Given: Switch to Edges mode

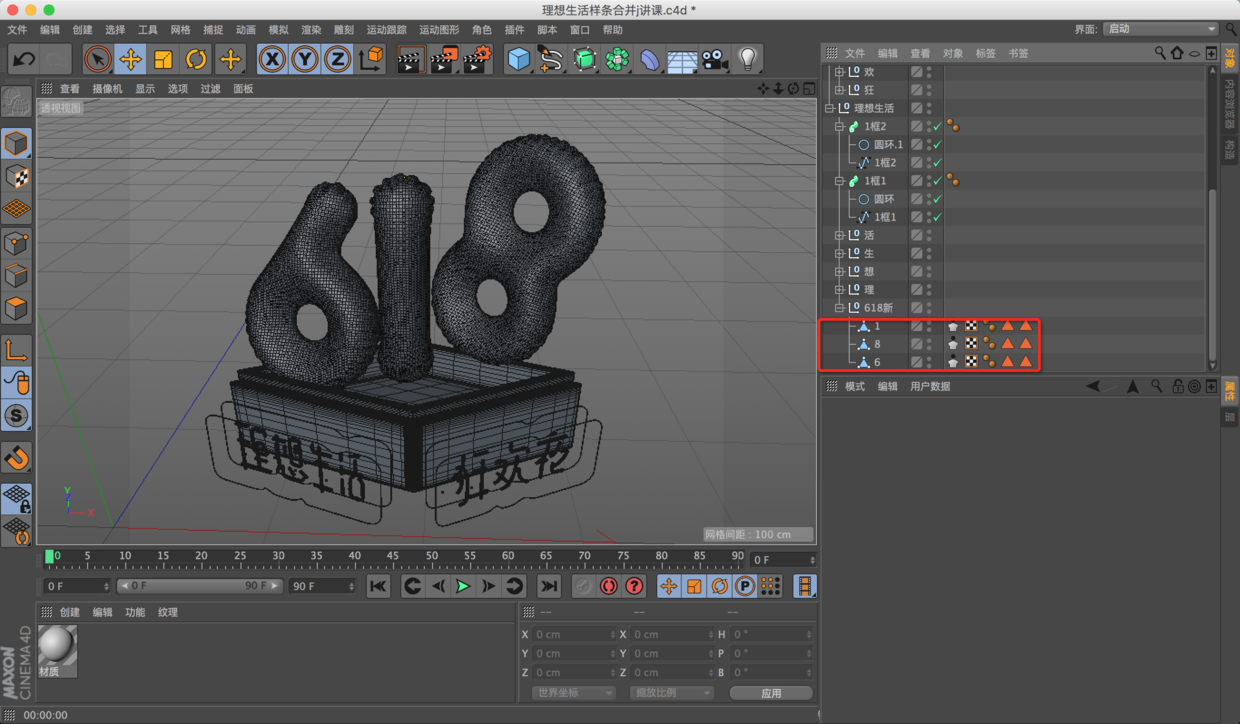Looking at the screenshot, I should click(16, 276).
